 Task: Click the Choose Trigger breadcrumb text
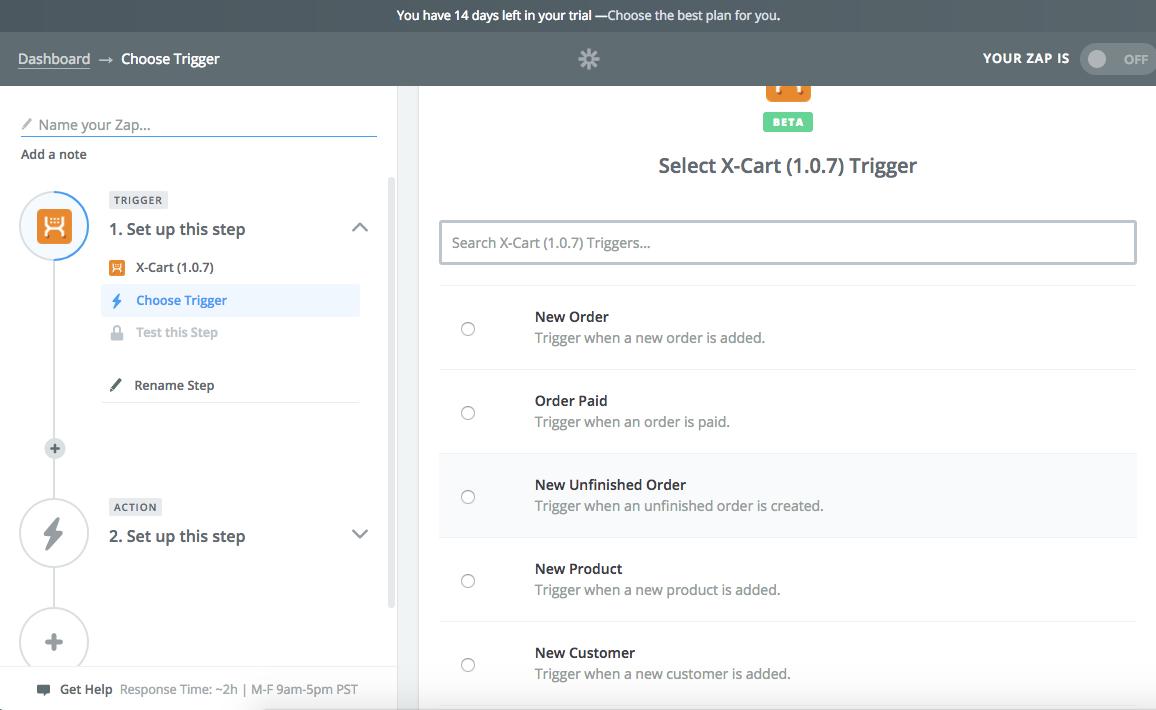(170, 59)
